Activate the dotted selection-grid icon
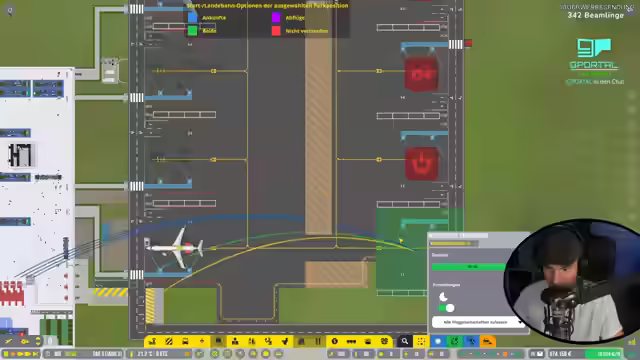Image resolution: width=640 pixels, height=360 pixels. (421, 341)
